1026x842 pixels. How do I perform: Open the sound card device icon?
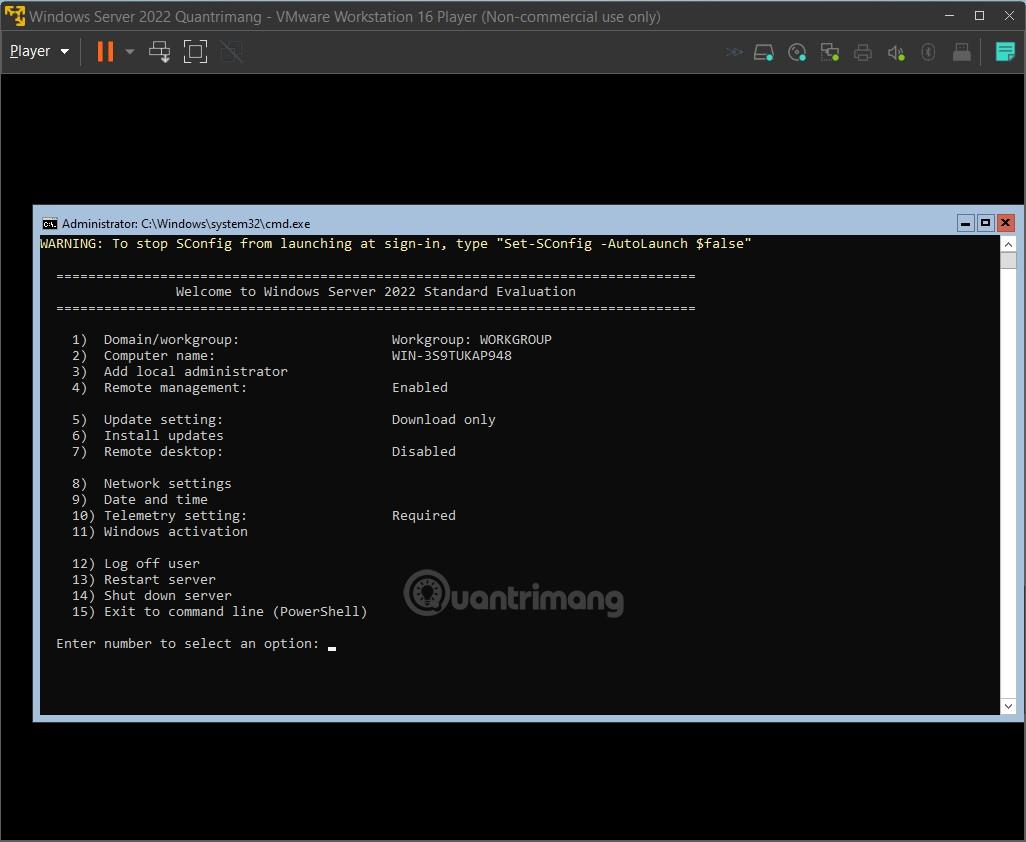coord(896,52)
